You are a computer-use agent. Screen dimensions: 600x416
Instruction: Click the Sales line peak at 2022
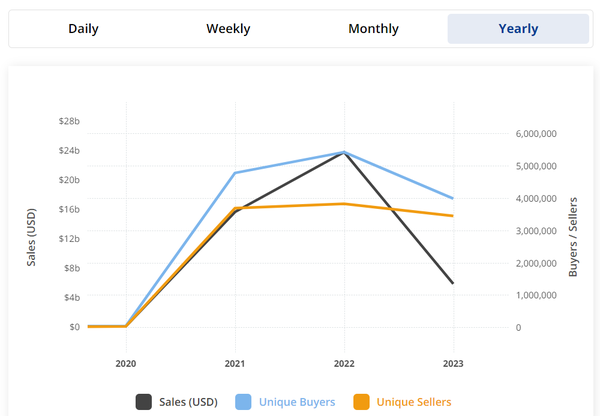point(344,153)
